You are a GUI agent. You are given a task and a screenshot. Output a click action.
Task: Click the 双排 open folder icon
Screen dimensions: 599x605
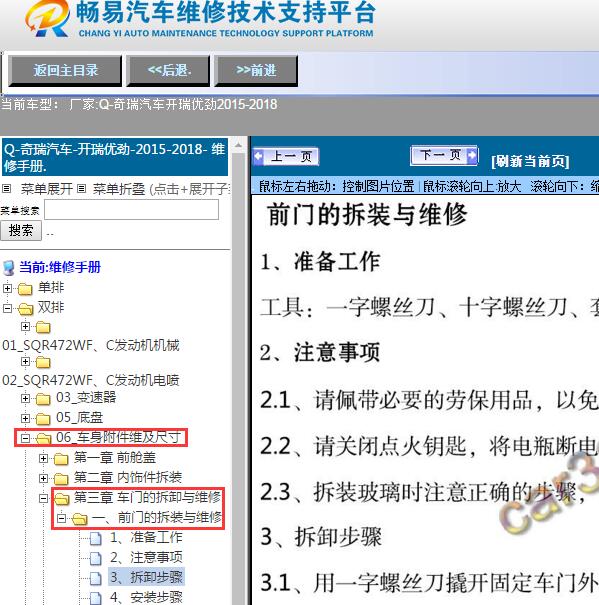pos(25,309)
